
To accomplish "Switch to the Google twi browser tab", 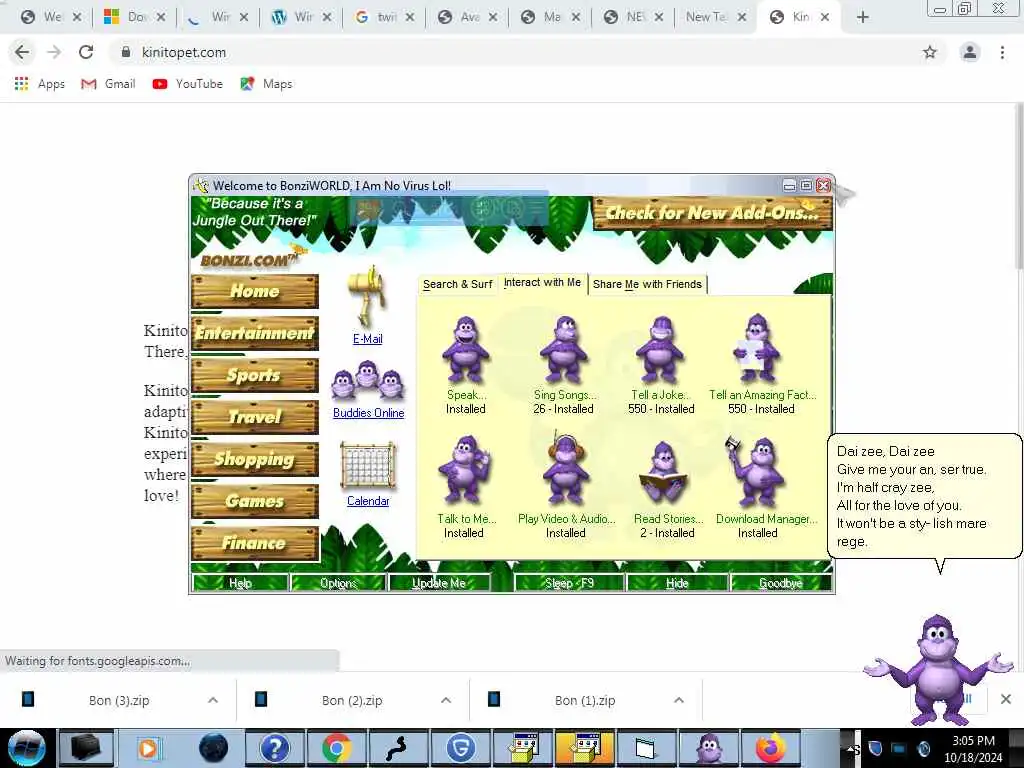I will (x=385, y=17).
